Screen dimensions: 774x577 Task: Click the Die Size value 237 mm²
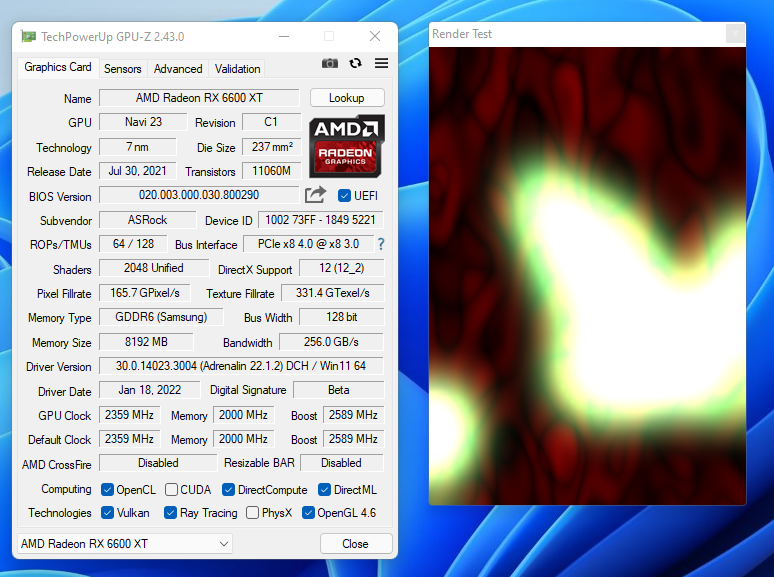(271, 147)
